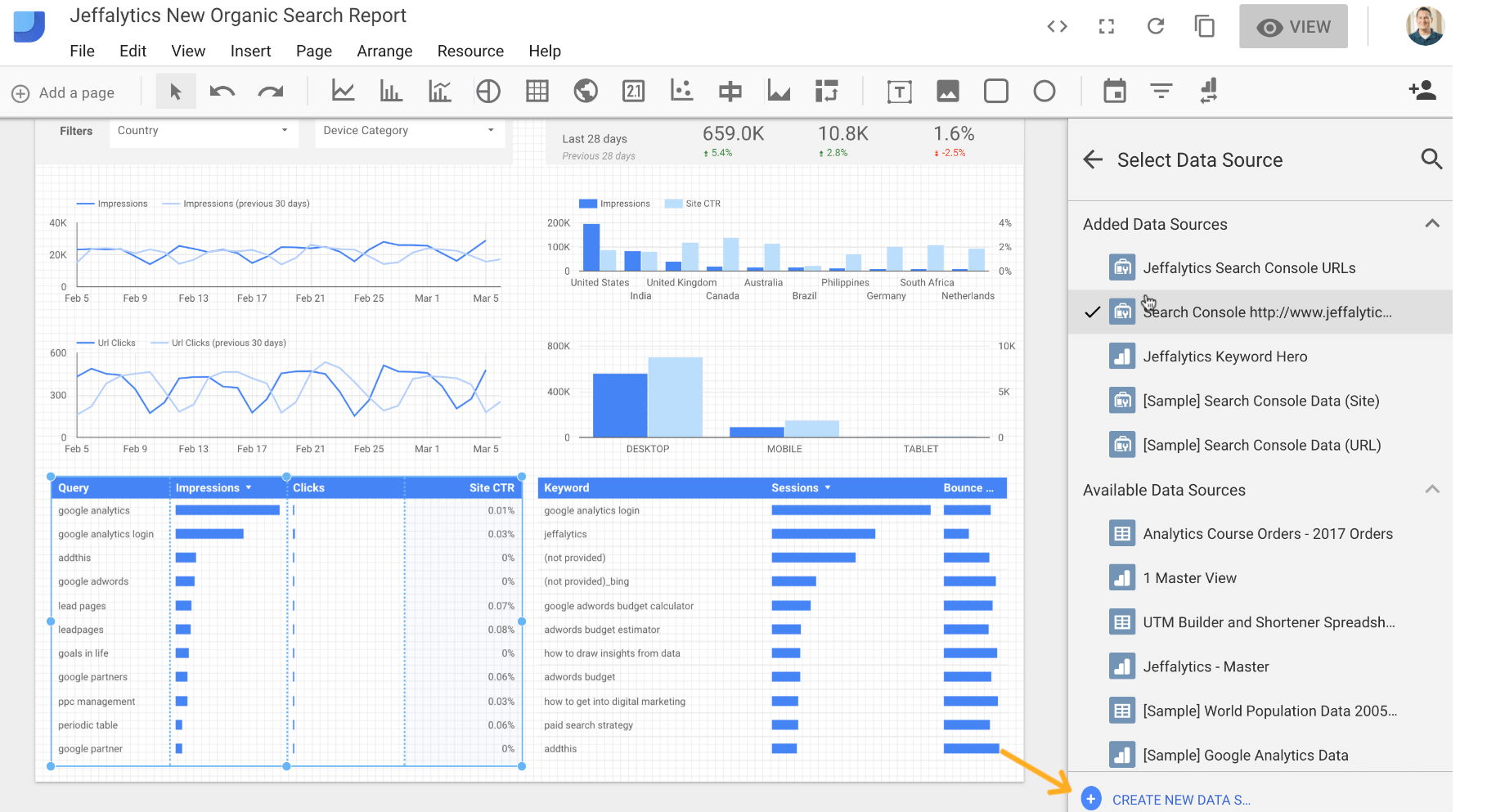Screen dimensions: 1505x812
Task: Open the Insert menu
Action: pyautogui.click(x=250, y=51)
